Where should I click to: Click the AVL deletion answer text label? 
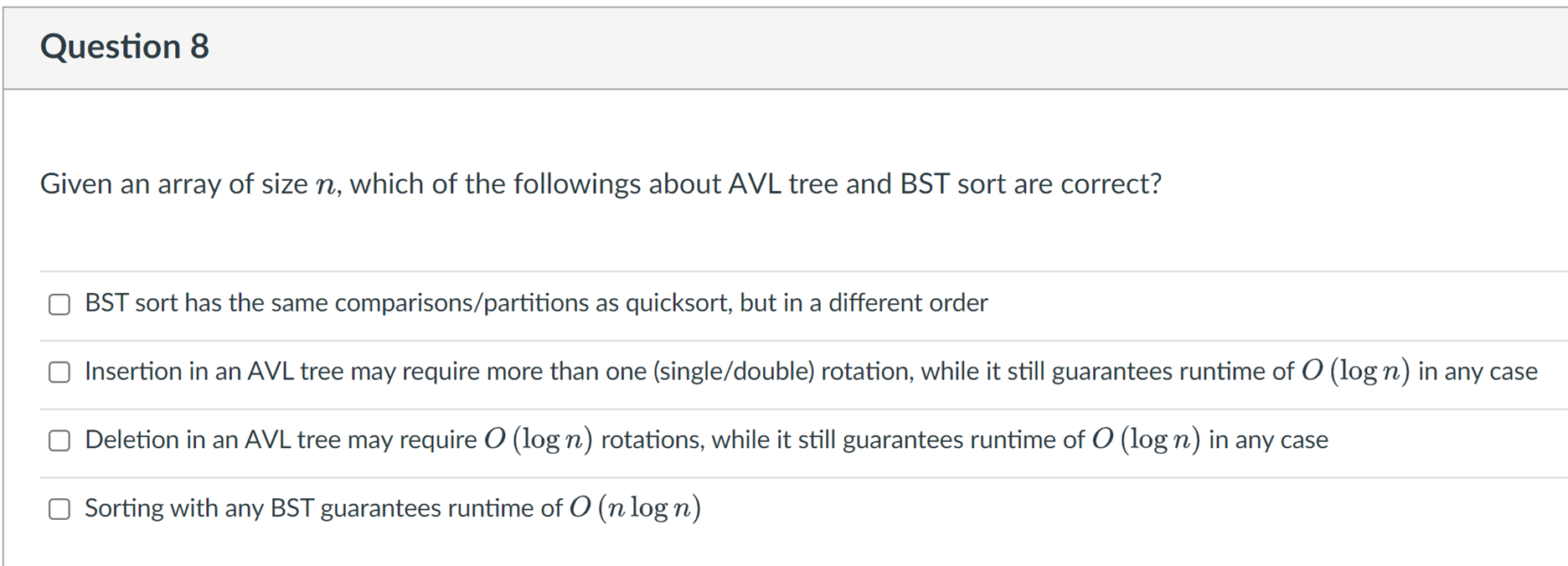coord(706,440)
